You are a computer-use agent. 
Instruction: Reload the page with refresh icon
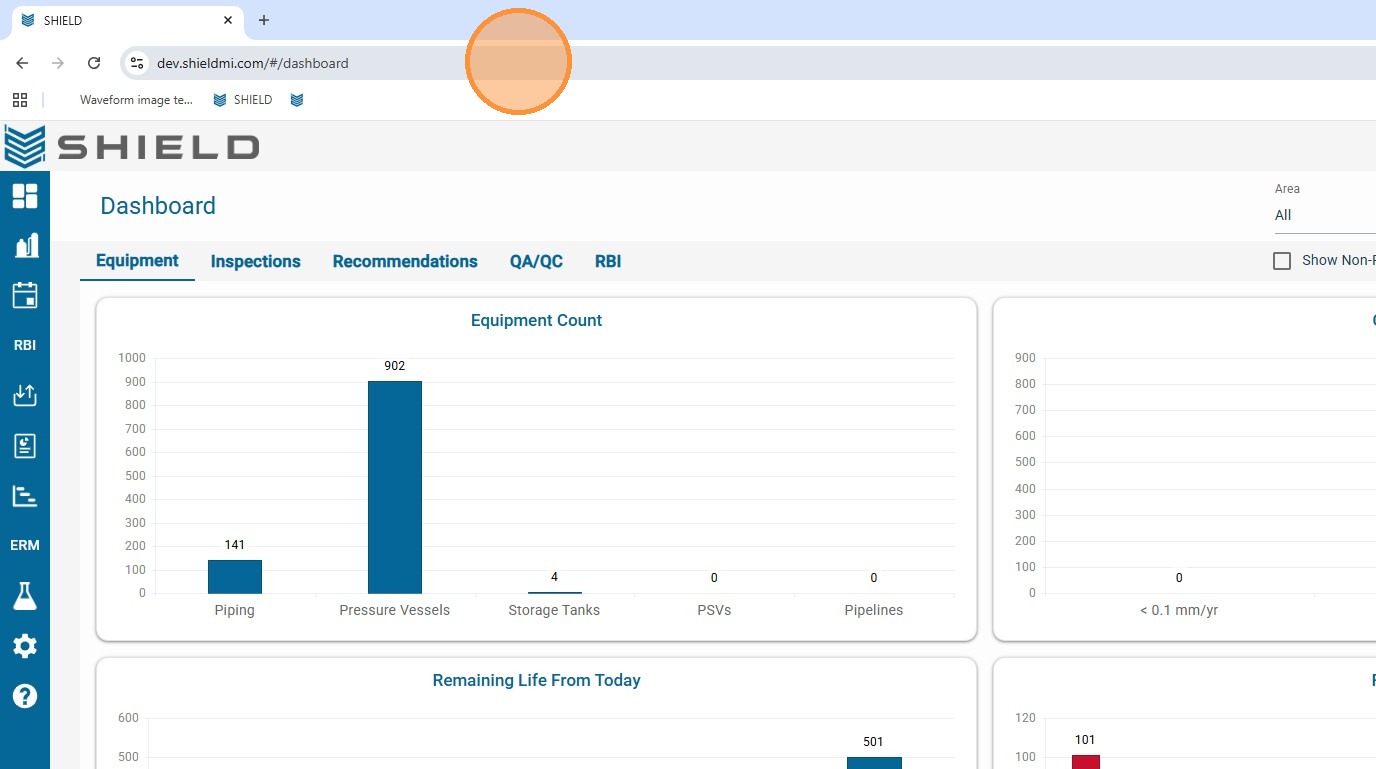pos(94,63)
